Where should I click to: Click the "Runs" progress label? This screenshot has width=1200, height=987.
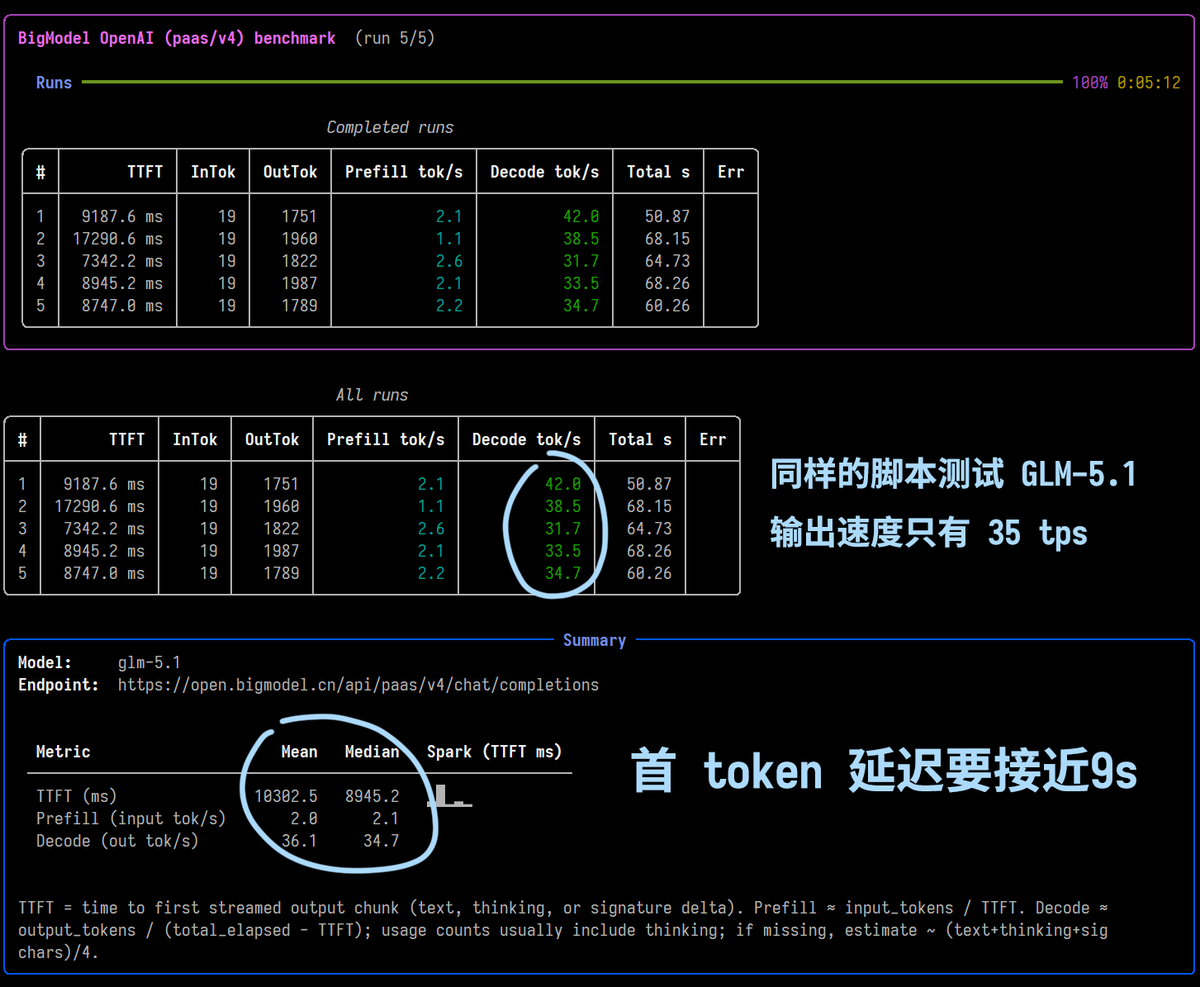point(54,83)
